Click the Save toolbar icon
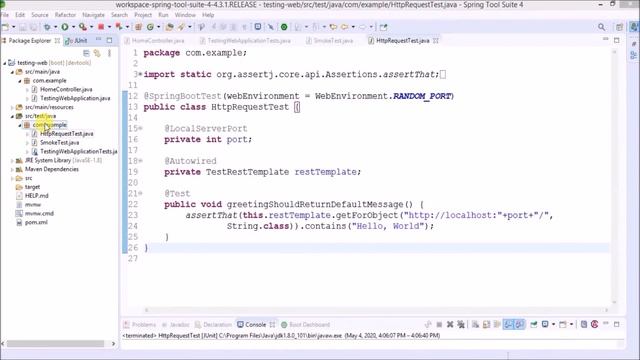Screen dimensions: 640x360 click(x=22, y=27)
